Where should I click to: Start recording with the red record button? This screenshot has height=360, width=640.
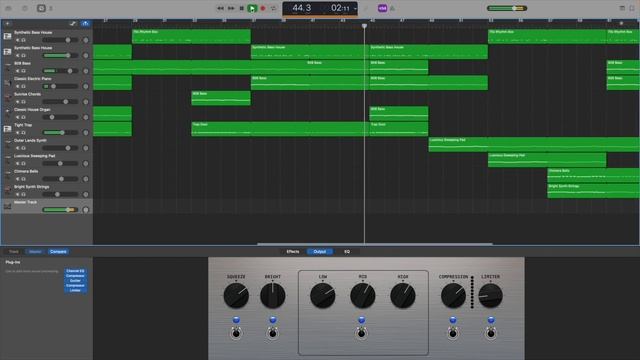[x=263, y=8]
